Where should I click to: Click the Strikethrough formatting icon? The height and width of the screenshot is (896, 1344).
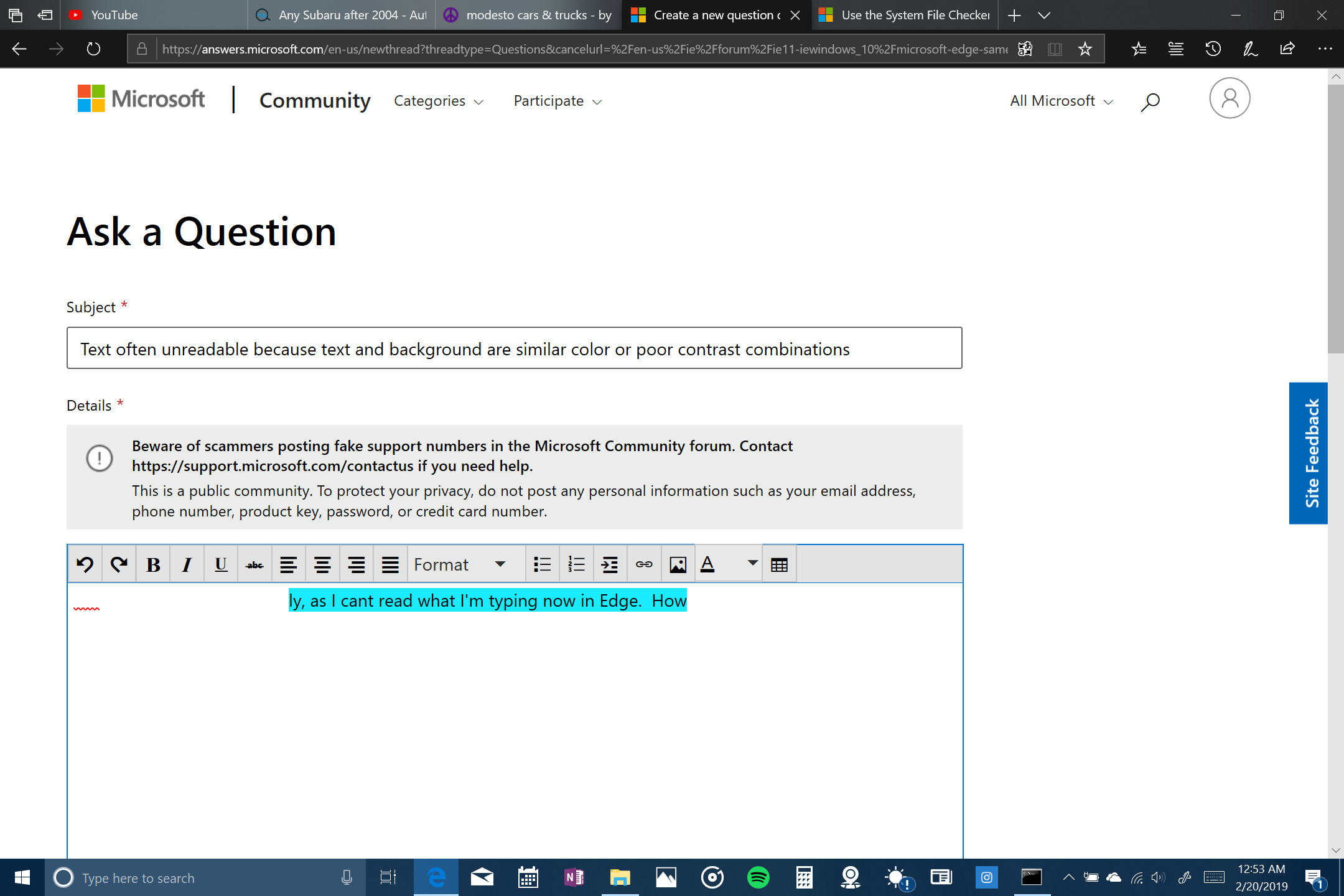click(x=253, y=564)
